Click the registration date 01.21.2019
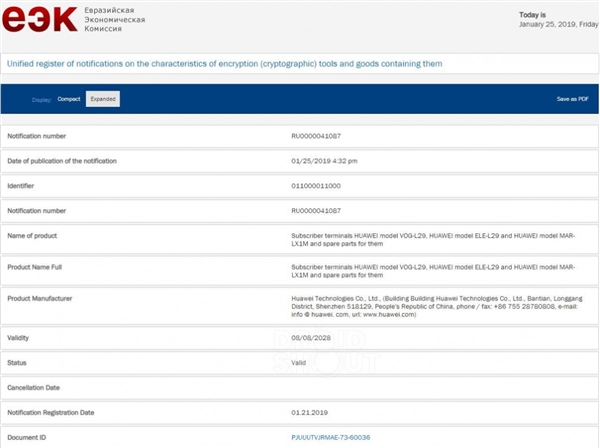 [310, 412]
